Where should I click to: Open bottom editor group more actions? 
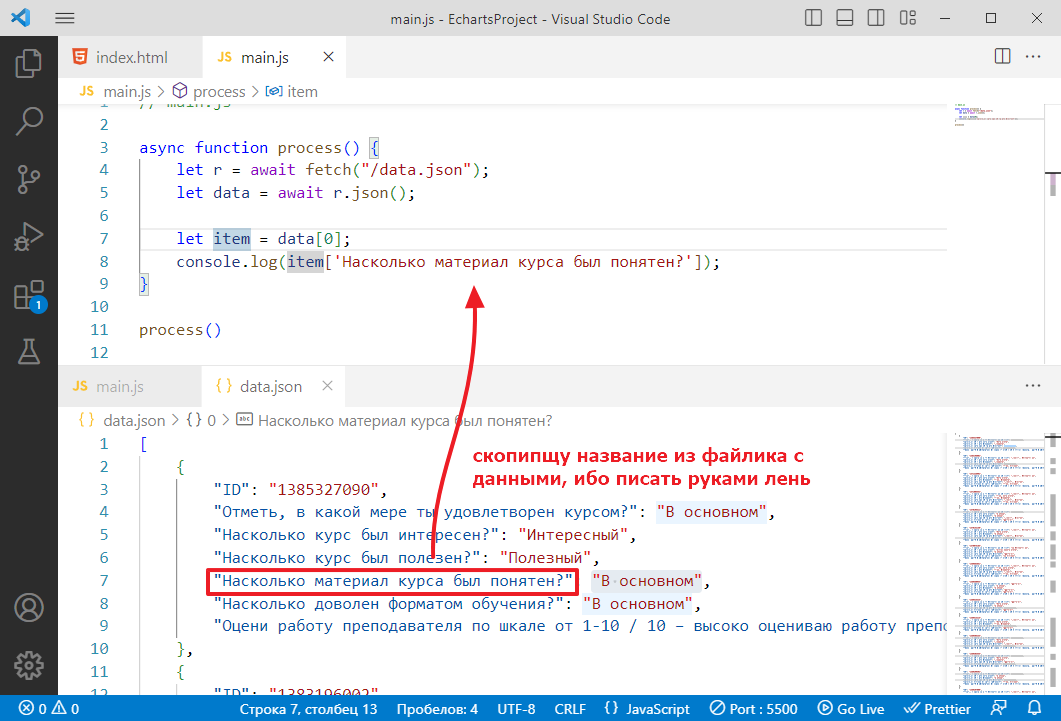(x=1034, y=386)
